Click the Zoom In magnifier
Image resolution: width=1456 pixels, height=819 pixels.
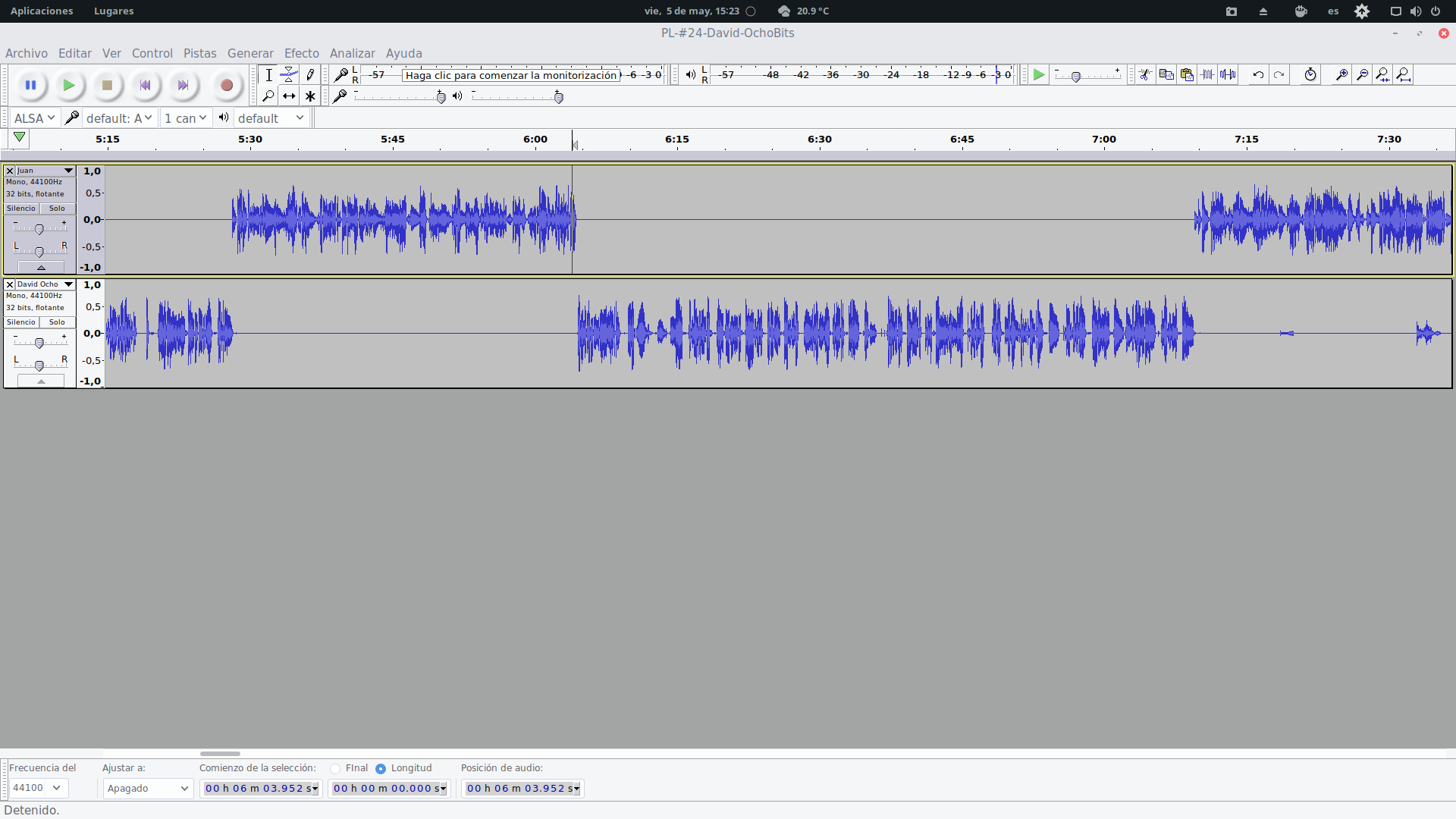(1341, 74)
